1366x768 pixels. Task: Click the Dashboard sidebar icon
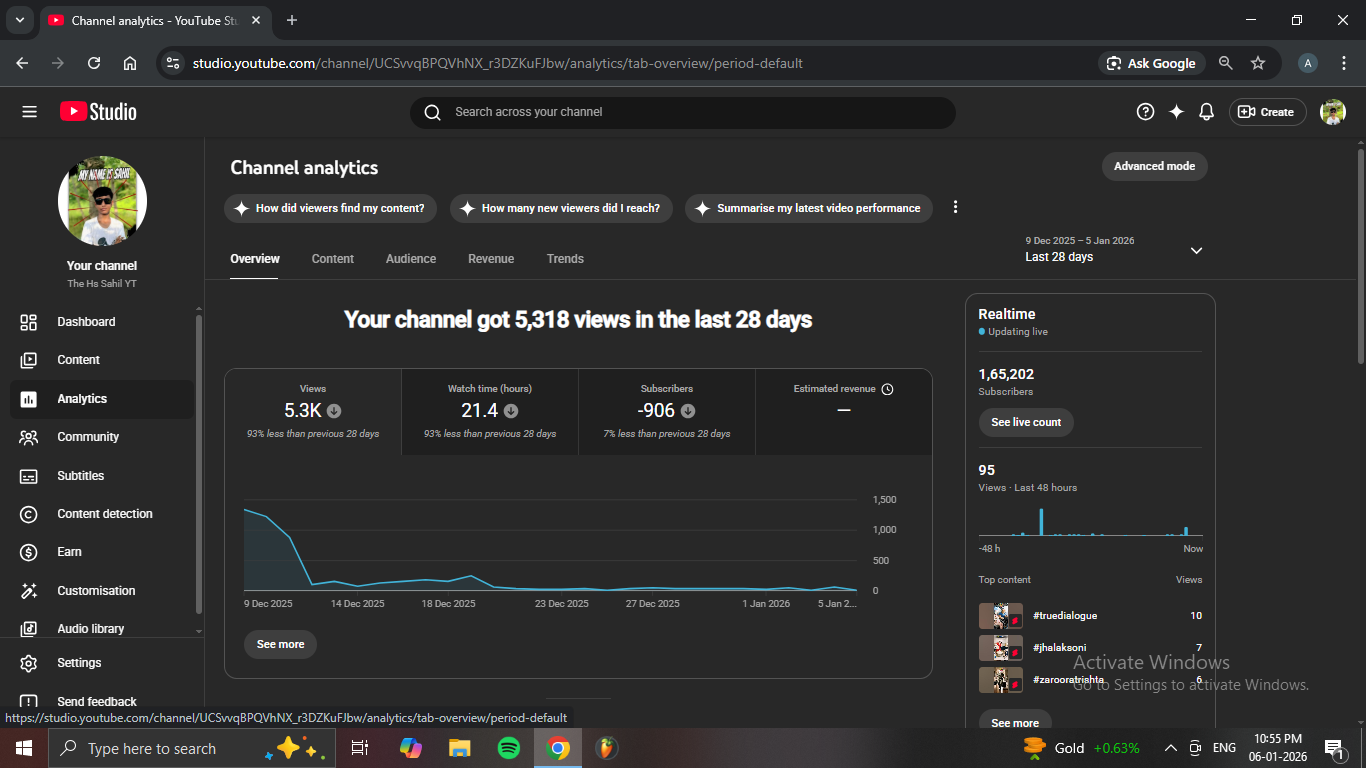(x=29, y=322)
